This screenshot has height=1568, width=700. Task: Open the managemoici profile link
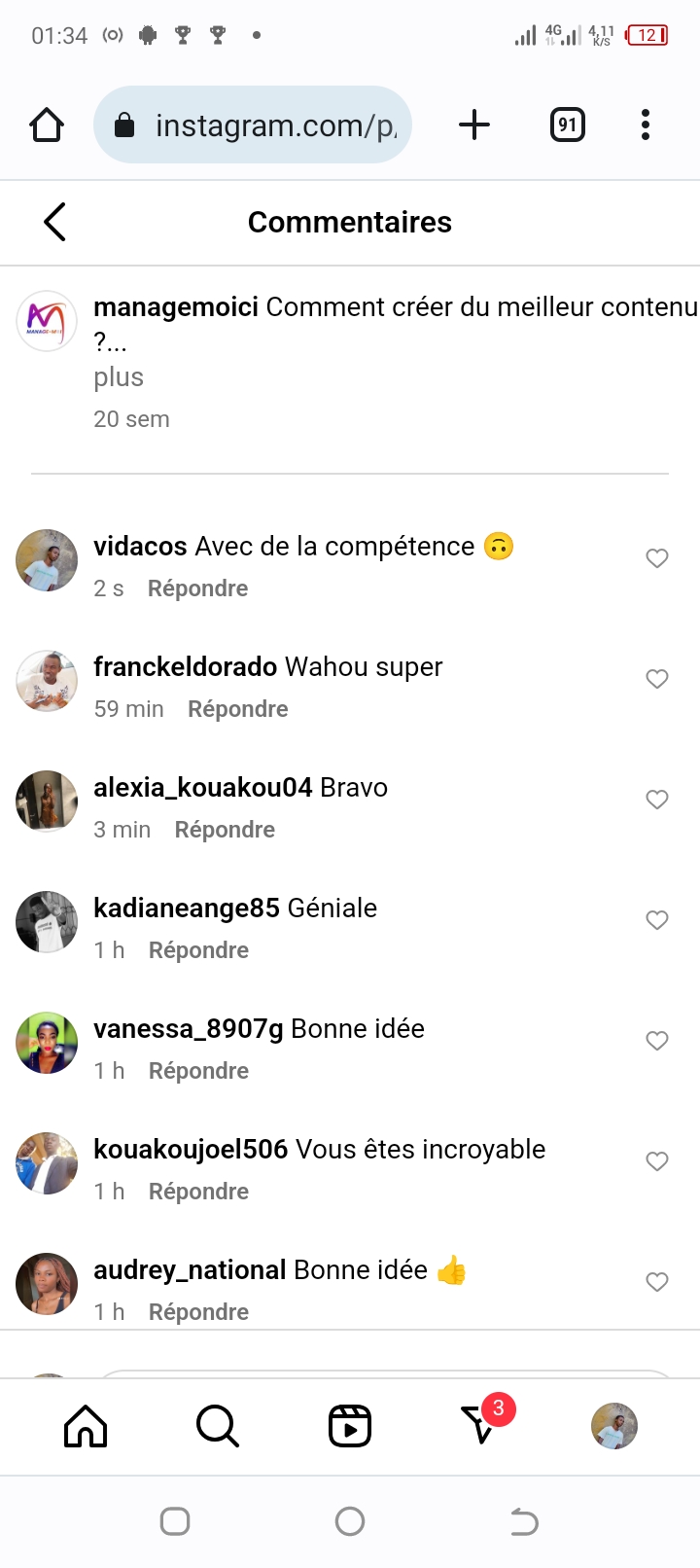coord(176,307)
